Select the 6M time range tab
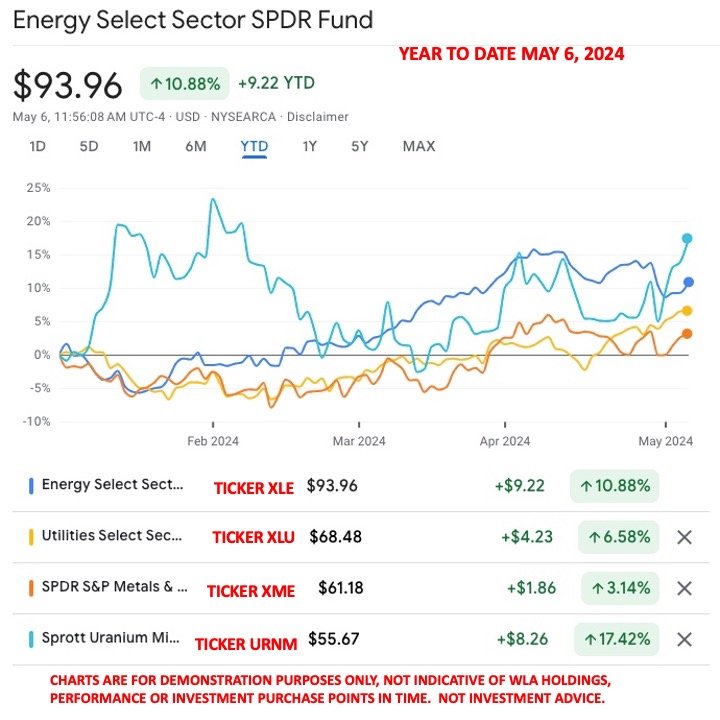Image resolution: width=720 pixels, height=720 pixels. (x=196, y=146)
